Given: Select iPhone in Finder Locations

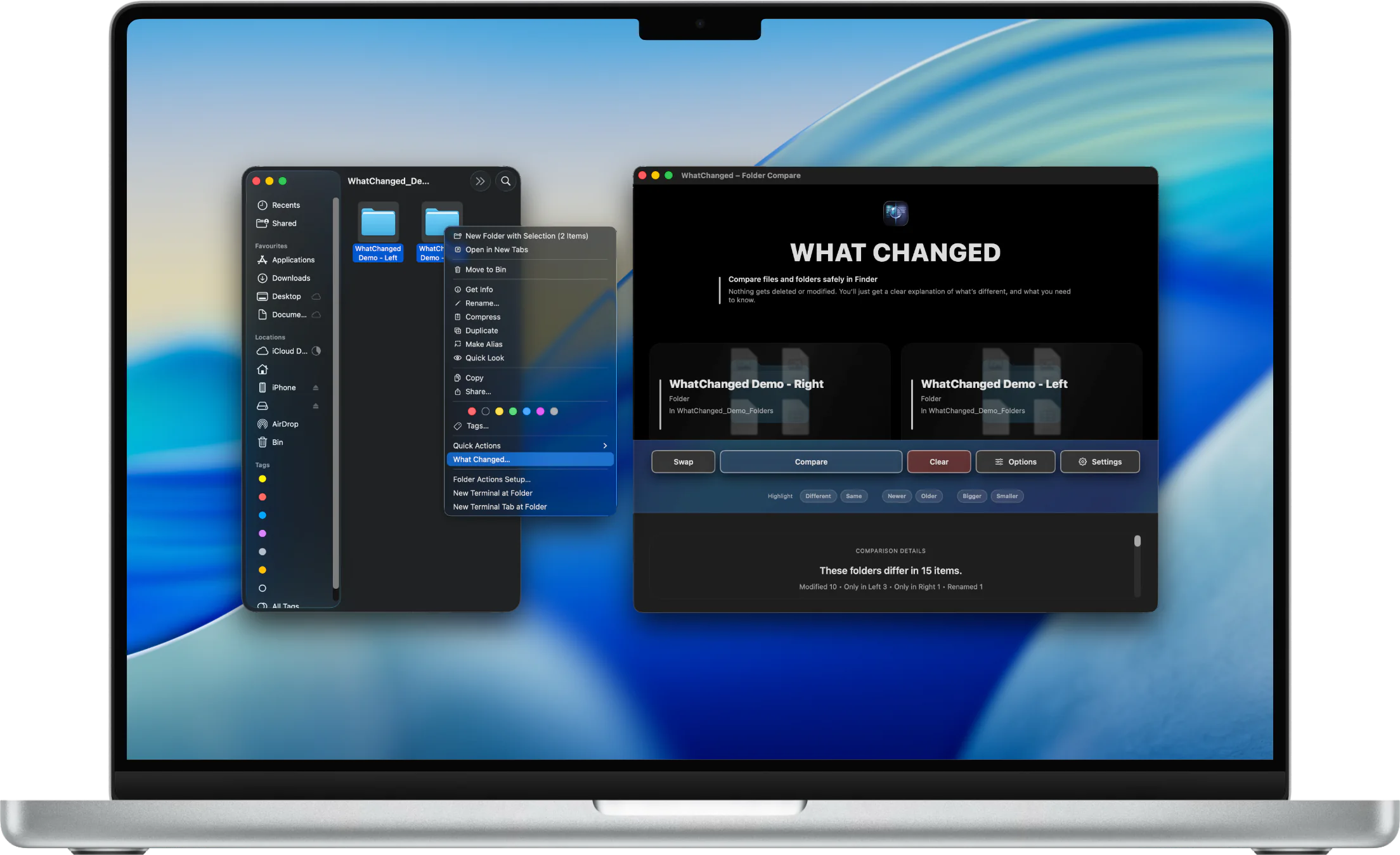Looking at the screenshot, I should click(x=277, y=388).
